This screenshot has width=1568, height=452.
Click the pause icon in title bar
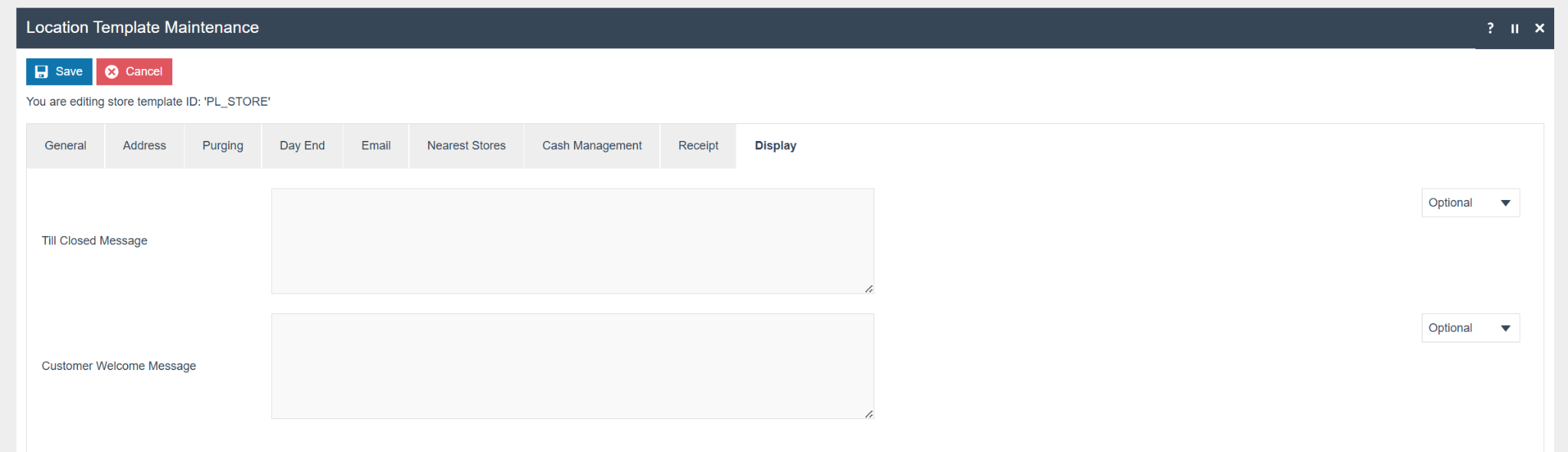click(1514, 28)
